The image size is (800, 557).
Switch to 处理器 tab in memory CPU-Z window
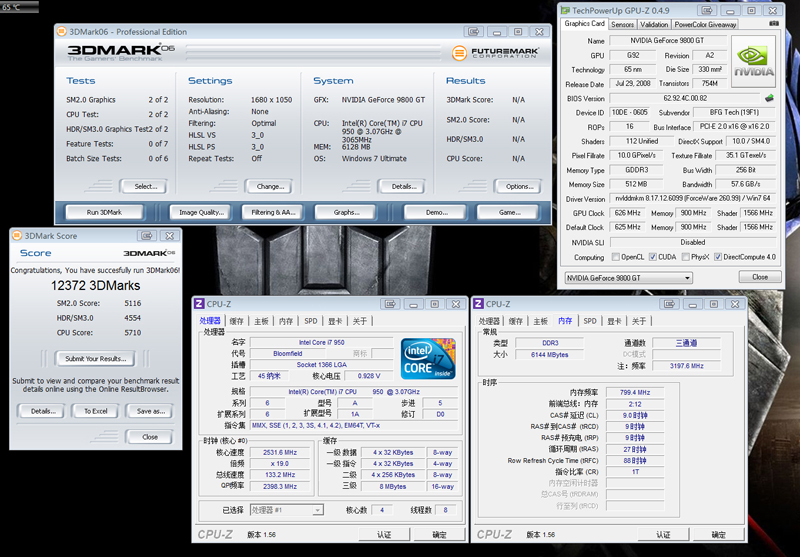(489, 321)
